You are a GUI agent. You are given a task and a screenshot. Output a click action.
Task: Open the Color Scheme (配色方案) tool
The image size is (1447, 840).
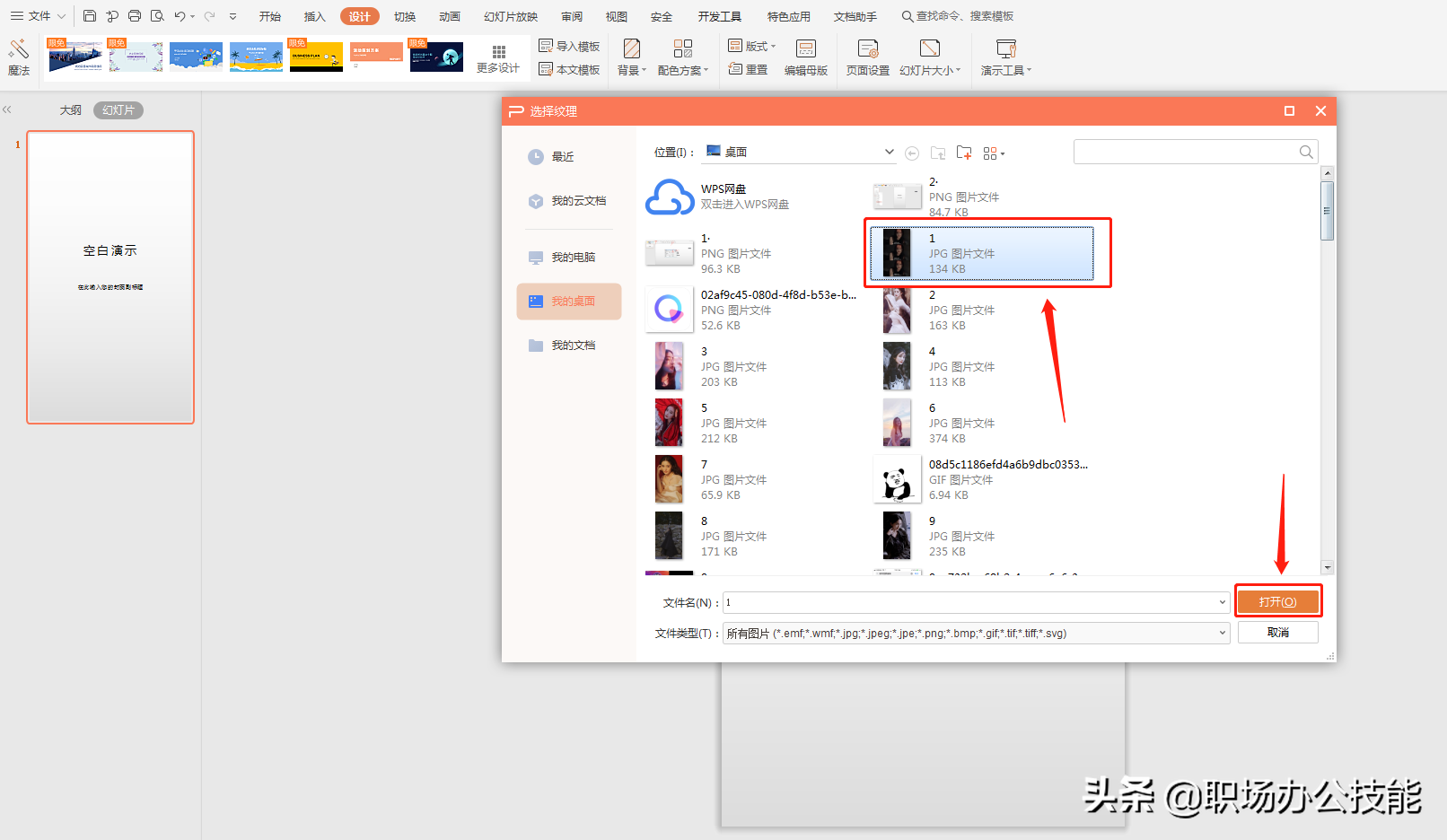pos(683,57)
